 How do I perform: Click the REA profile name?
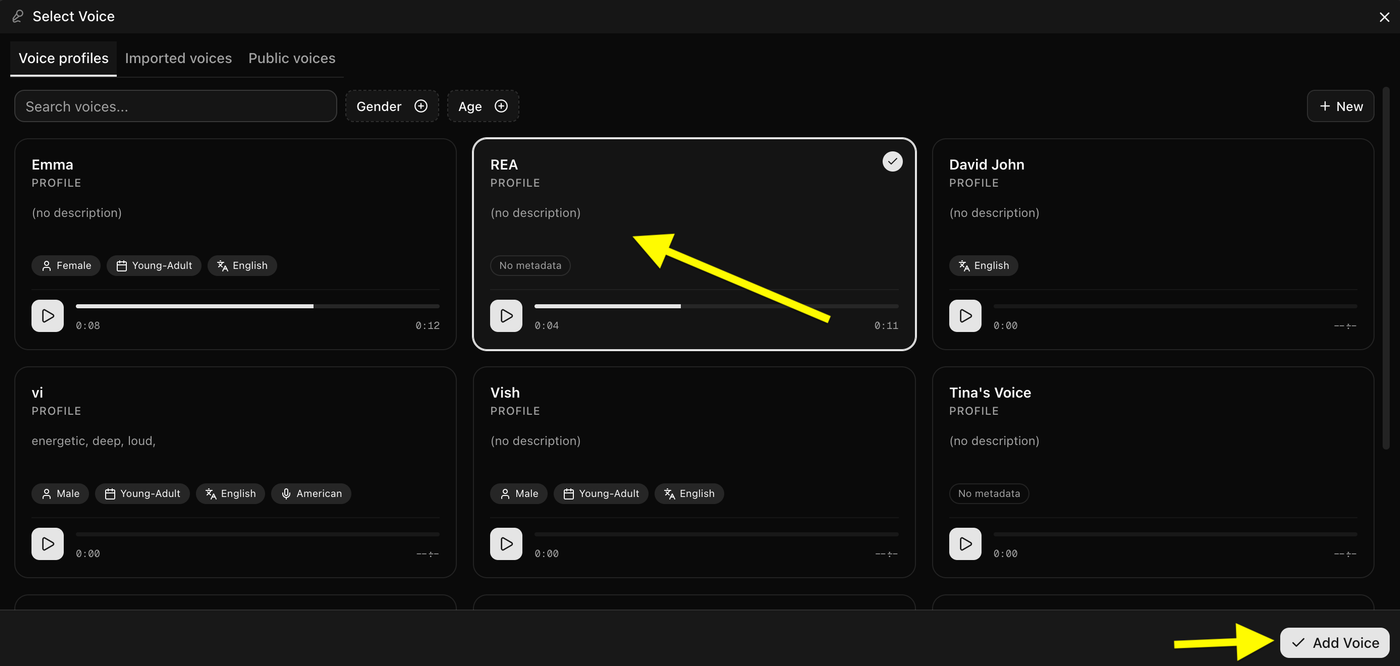point(504,164)
